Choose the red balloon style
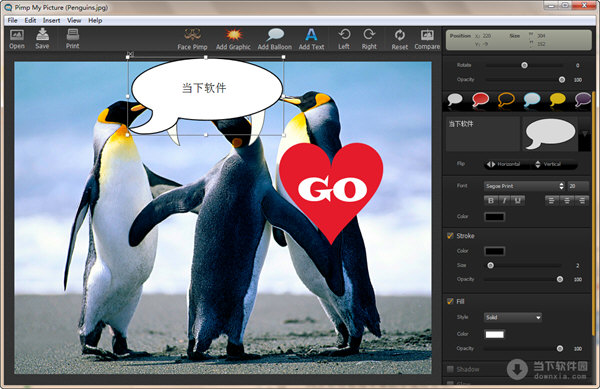Screen dimensions: 600x389 point(480,100)
